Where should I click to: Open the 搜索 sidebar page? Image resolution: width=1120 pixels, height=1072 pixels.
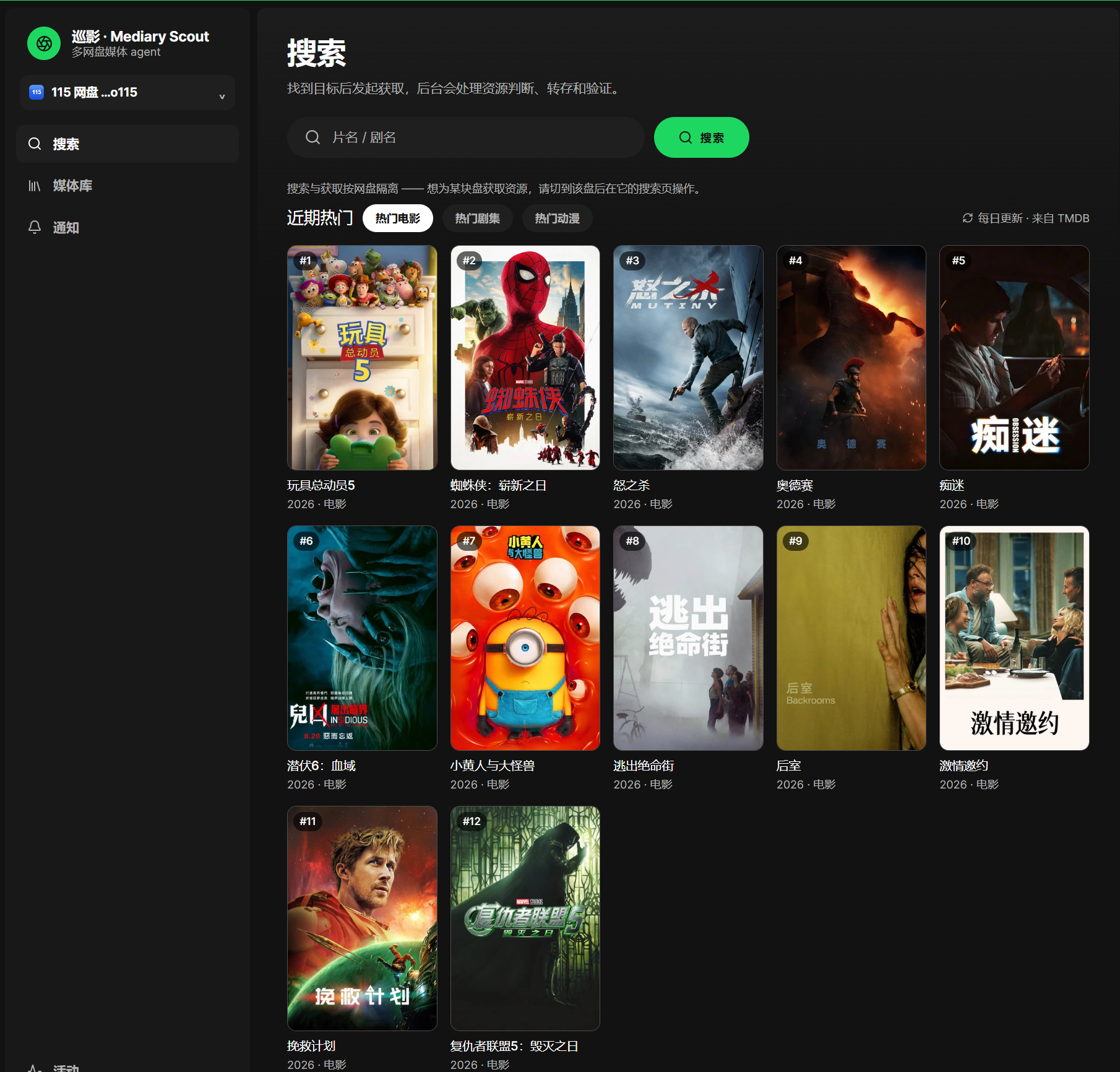pyautogui.click(x=127, y=144)
